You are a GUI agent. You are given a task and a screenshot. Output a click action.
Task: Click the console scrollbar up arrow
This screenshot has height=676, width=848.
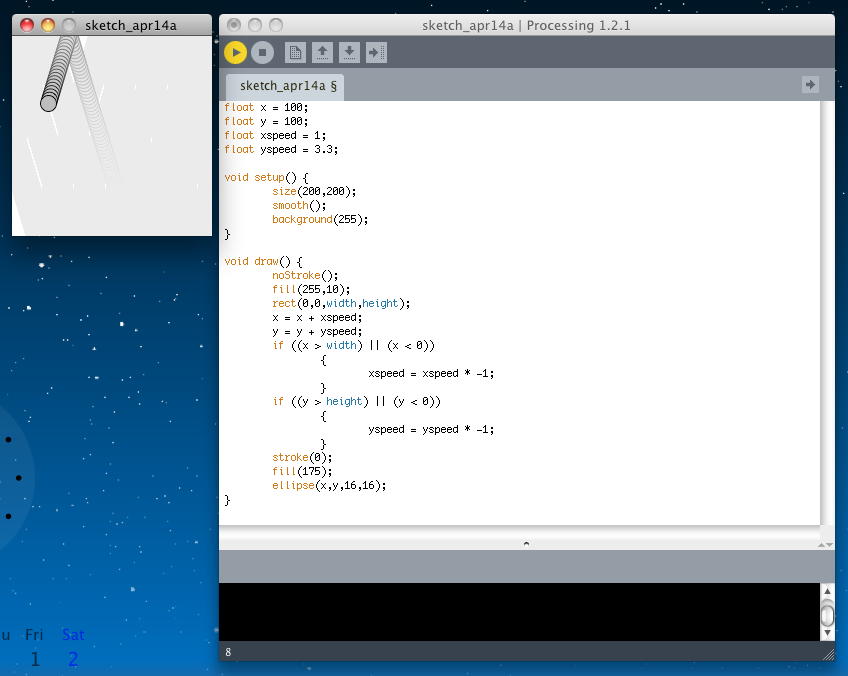827,591
